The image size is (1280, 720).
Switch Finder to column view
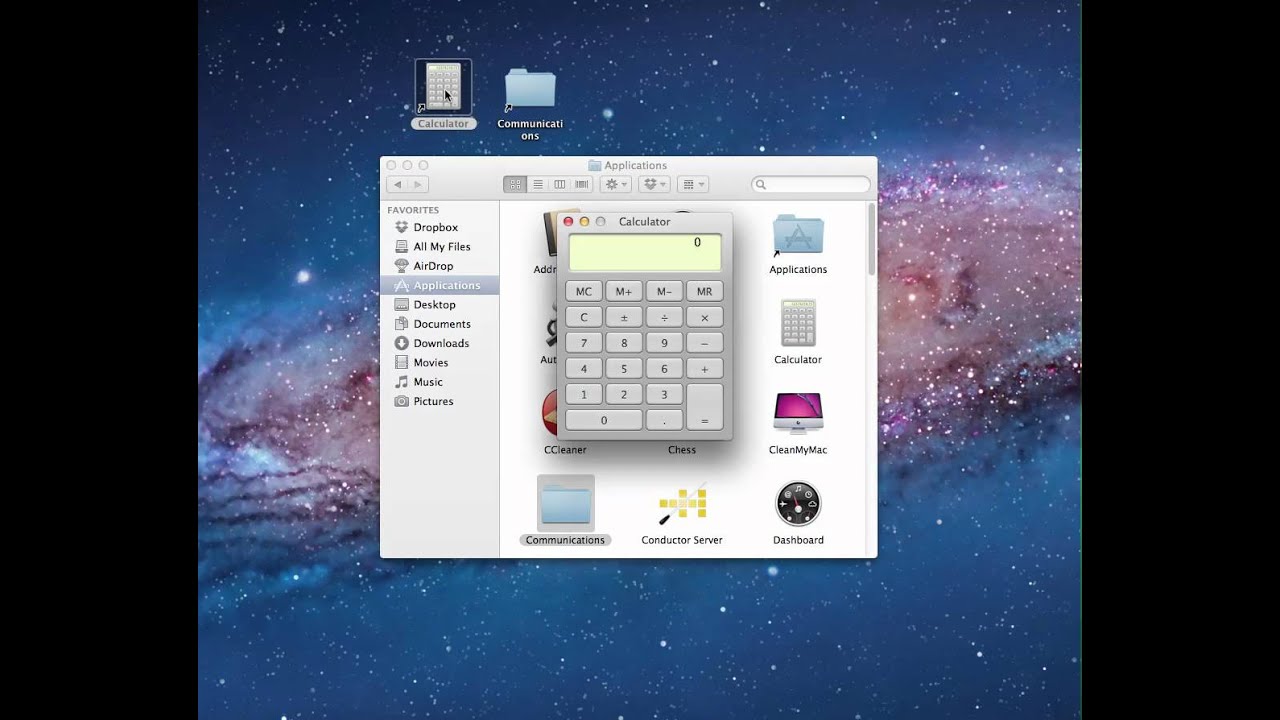tap(559, 185)
